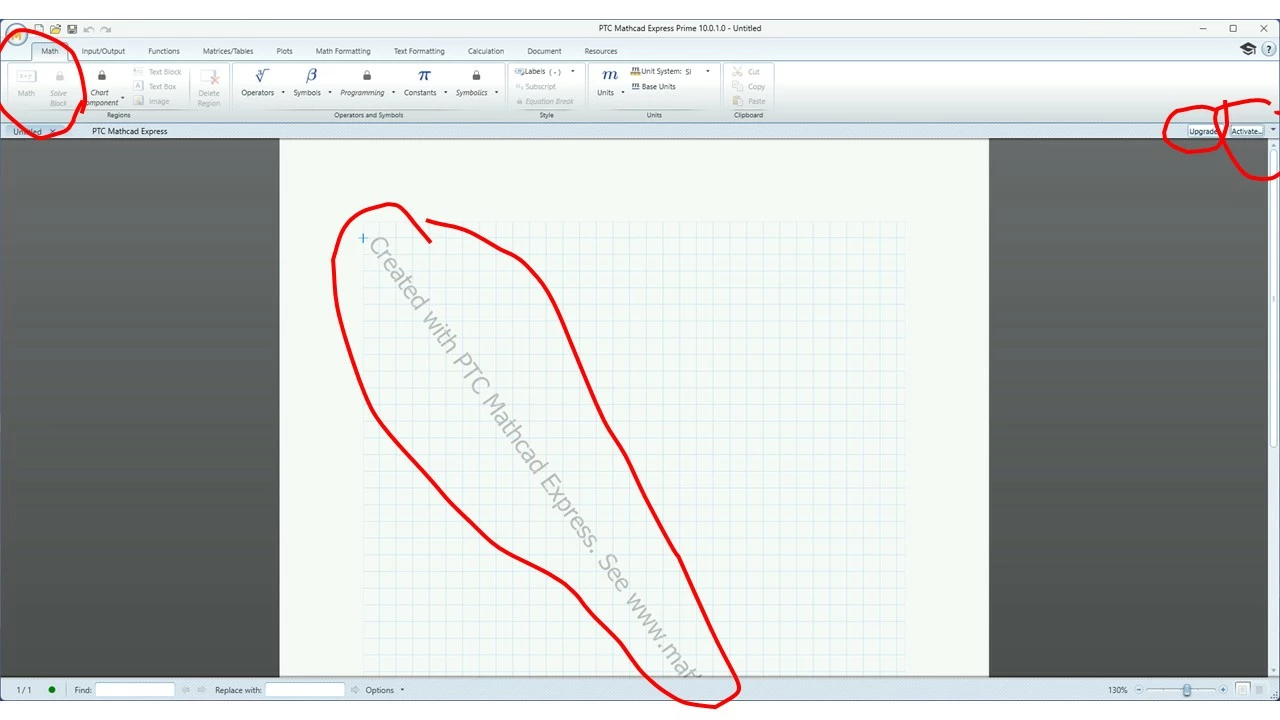Expand the Units button dropdown arrow

coord(623,93)
